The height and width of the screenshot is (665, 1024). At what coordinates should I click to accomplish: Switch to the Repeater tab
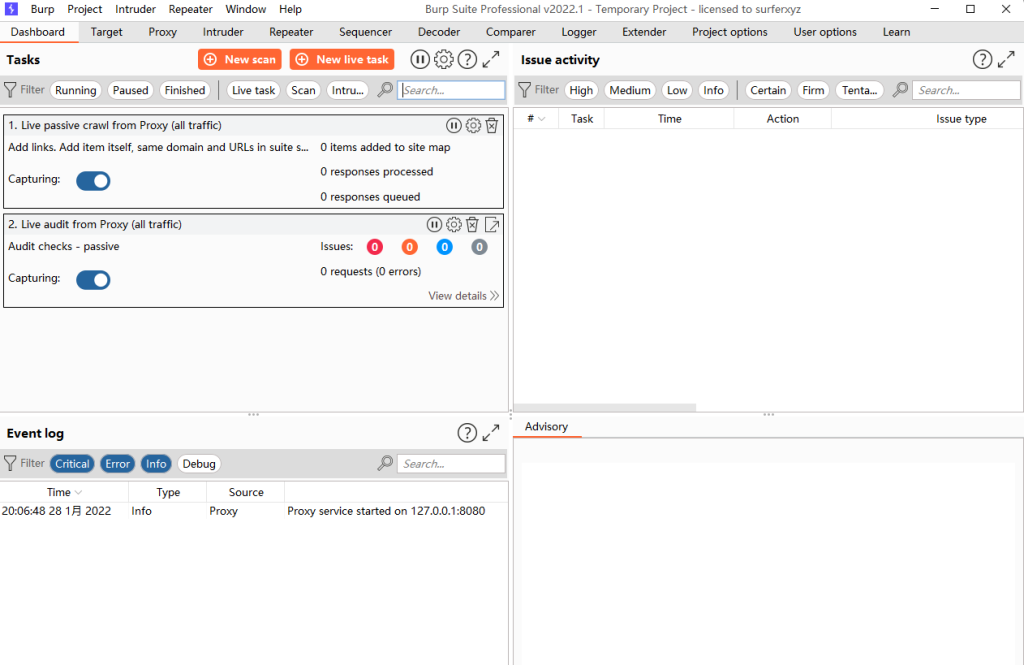291,32
